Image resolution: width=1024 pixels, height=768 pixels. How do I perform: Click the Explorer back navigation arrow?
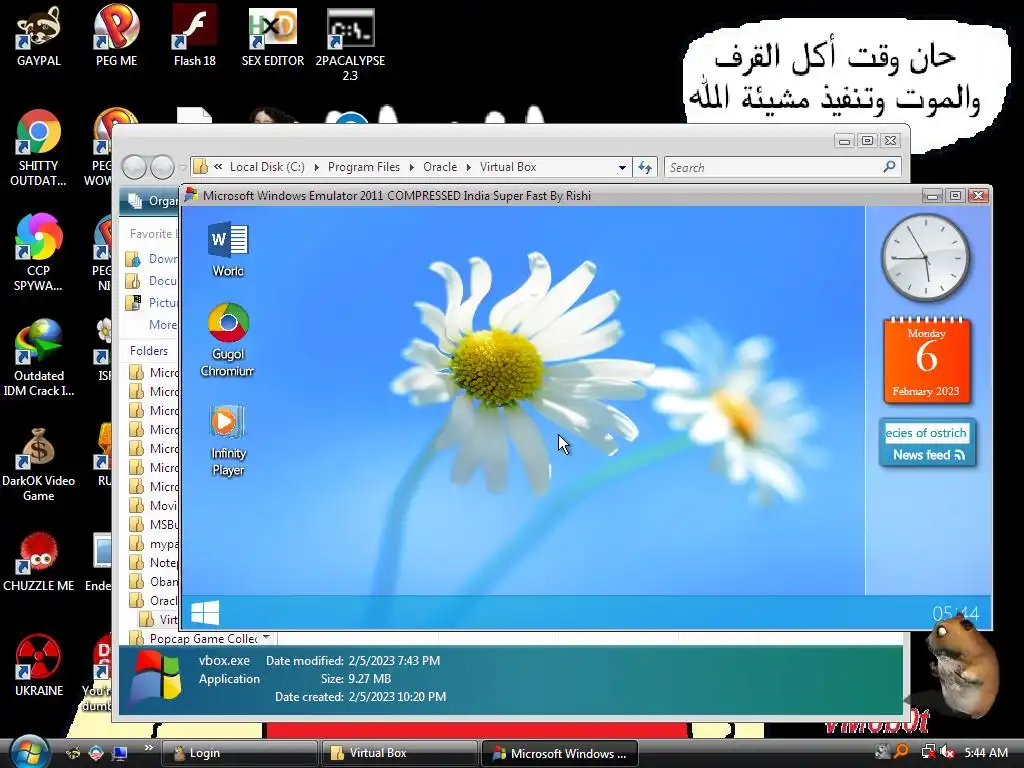[x=135, y=167]
